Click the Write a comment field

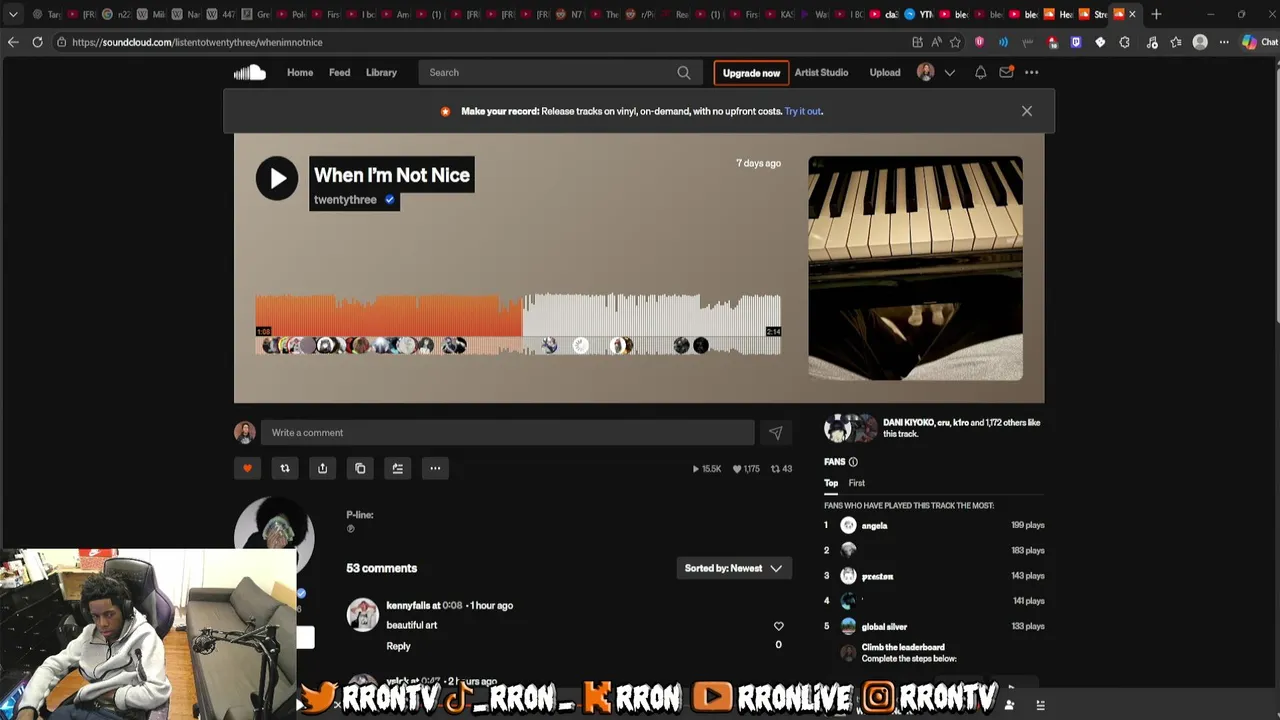pyautogui.click(x=507, y=433)
